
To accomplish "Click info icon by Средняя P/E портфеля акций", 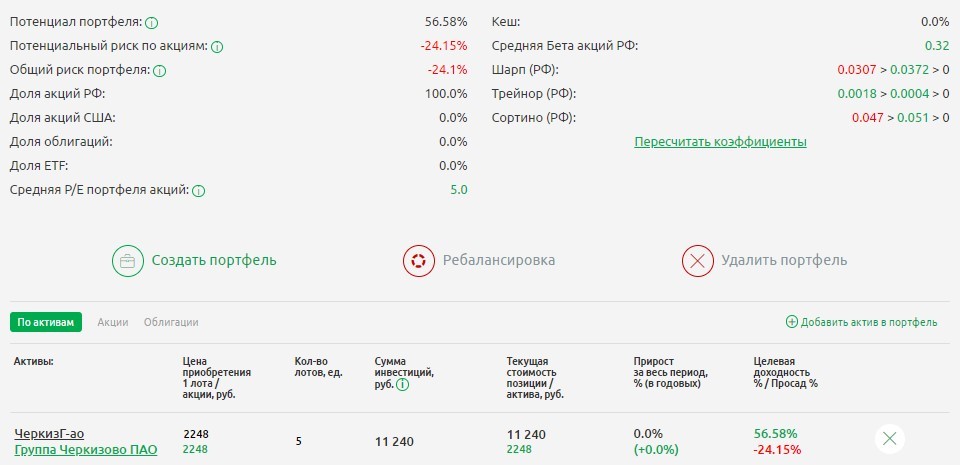I will (x=198, y=190).
